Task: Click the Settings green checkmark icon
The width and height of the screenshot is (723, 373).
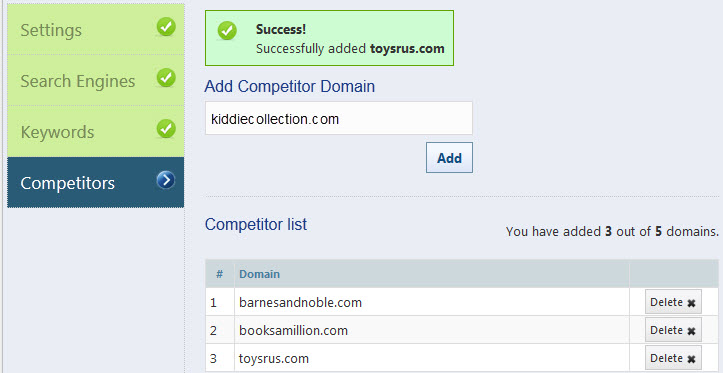Action: (x=166, y=27)
